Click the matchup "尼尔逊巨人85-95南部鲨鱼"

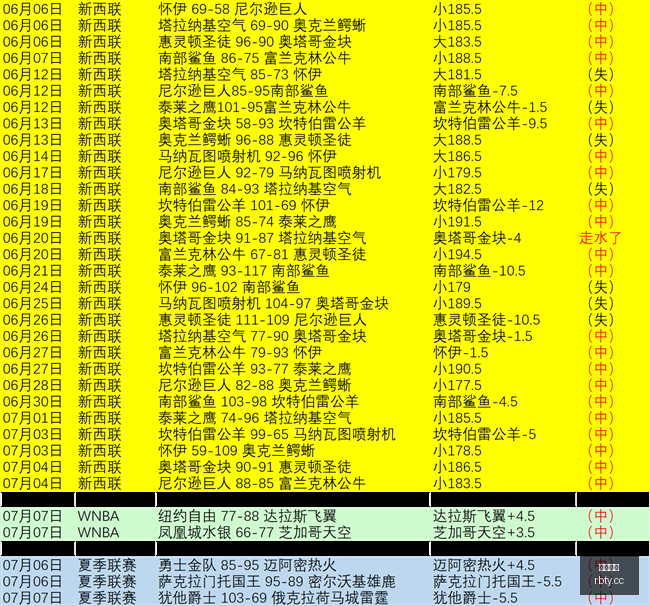pos(243,91)
